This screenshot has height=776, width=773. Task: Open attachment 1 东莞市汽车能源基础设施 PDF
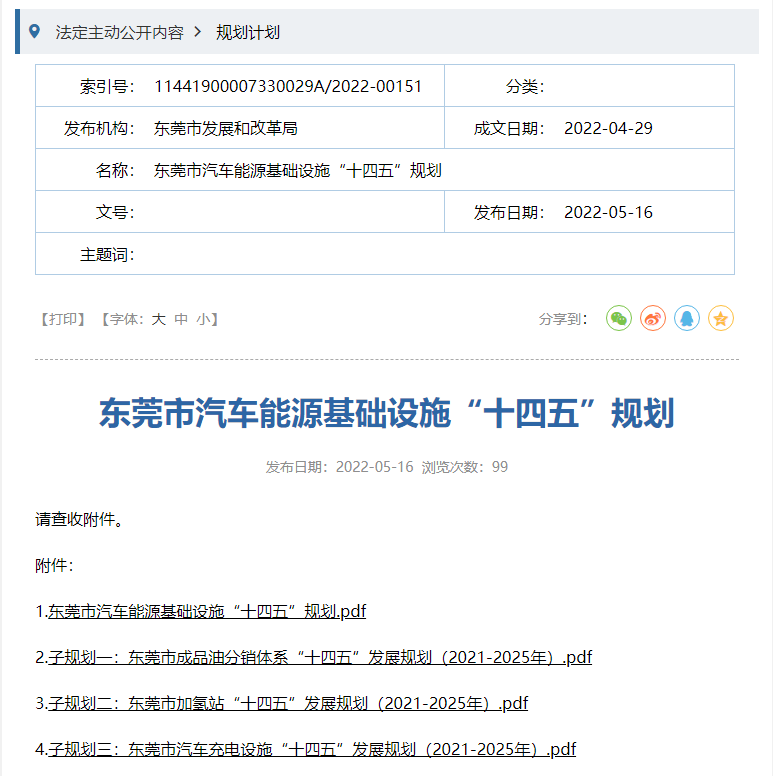click(x=207, y=611)
